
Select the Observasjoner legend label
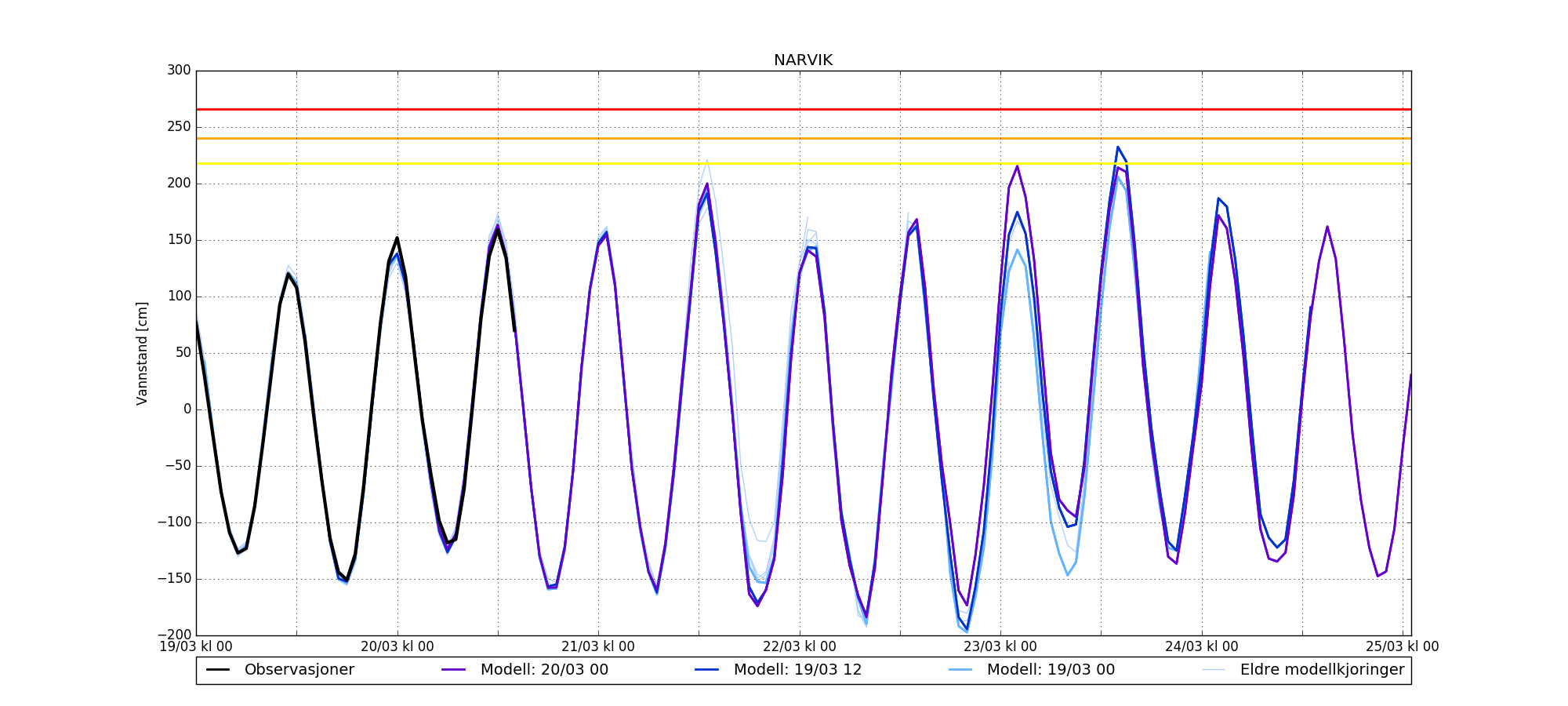[x=299, y=670]
